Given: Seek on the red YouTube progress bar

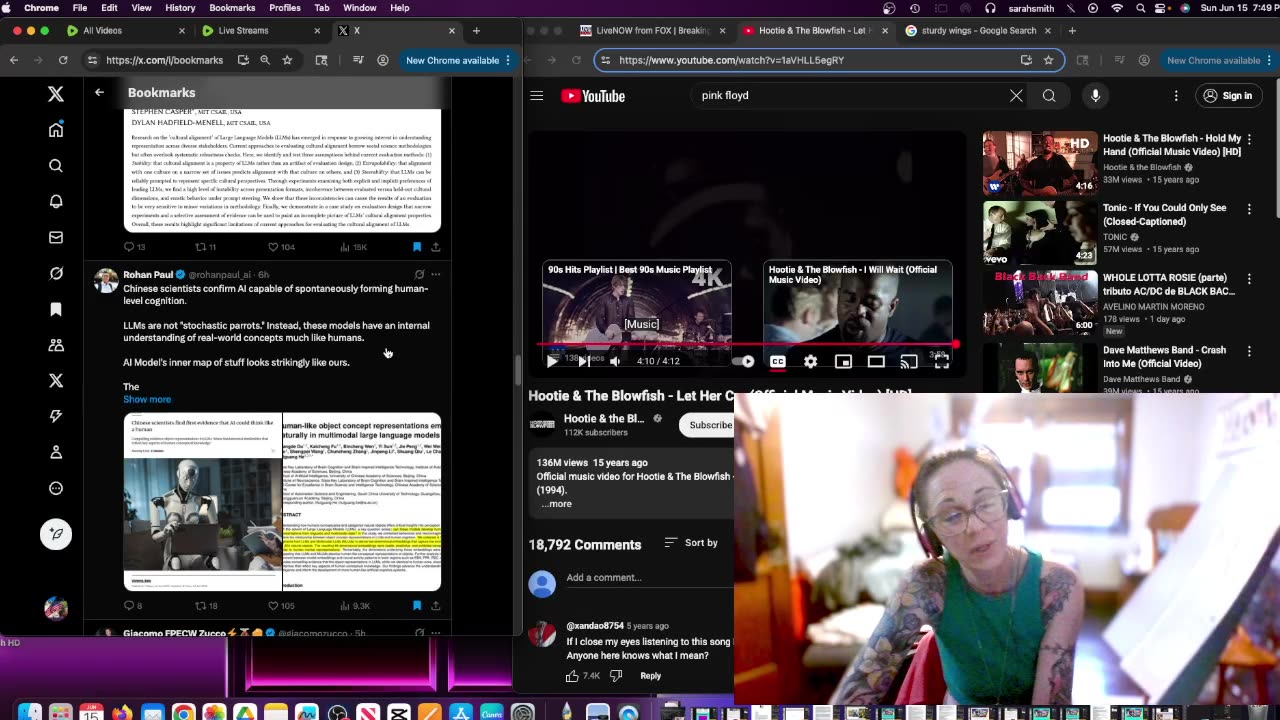Looking at the screenshot, I should pos(746,345).
